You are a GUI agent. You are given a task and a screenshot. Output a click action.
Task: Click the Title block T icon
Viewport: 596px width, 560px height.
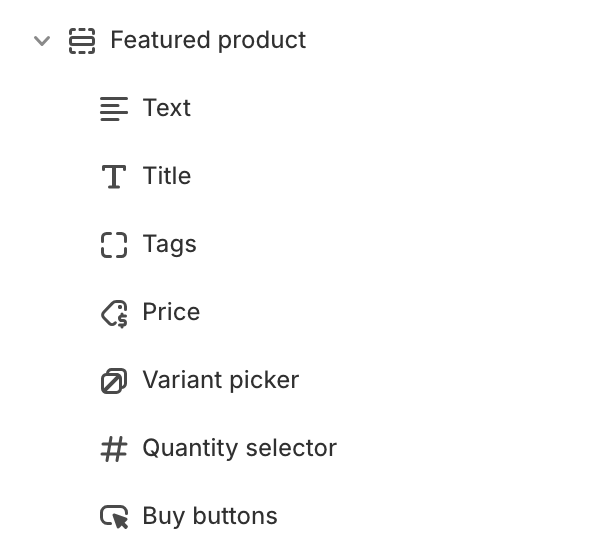point(114,176)
